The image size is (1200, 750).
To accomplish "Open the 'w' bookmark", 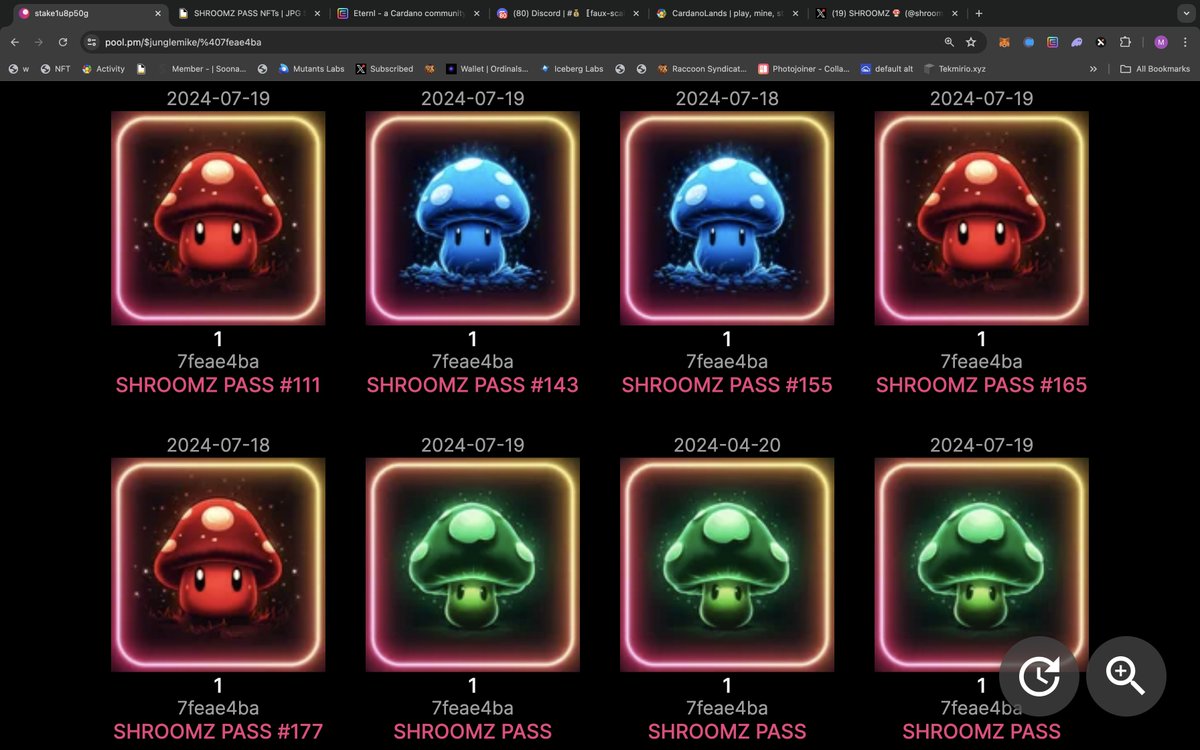I will point(19,69).
